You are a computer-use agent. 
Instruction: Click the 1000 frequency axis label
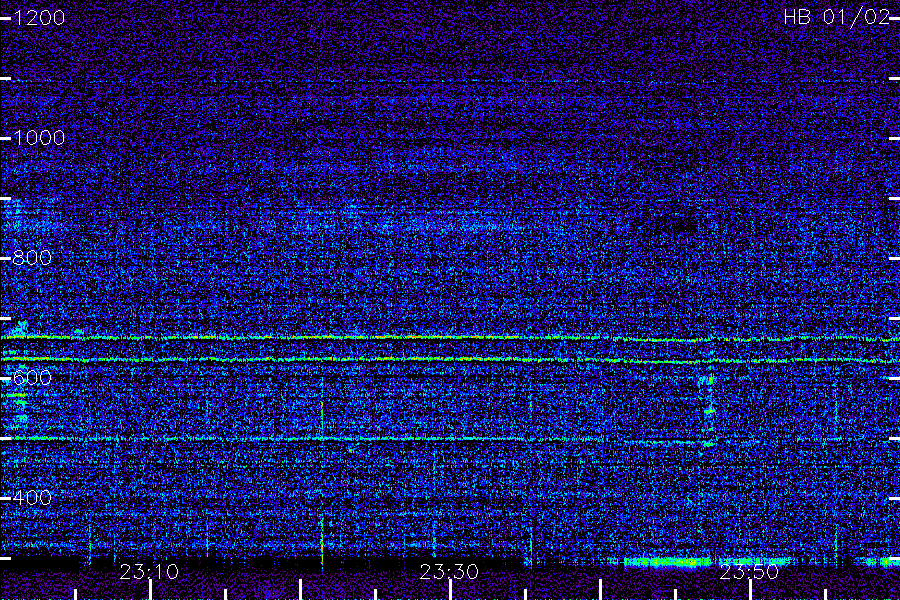(39, 138)
